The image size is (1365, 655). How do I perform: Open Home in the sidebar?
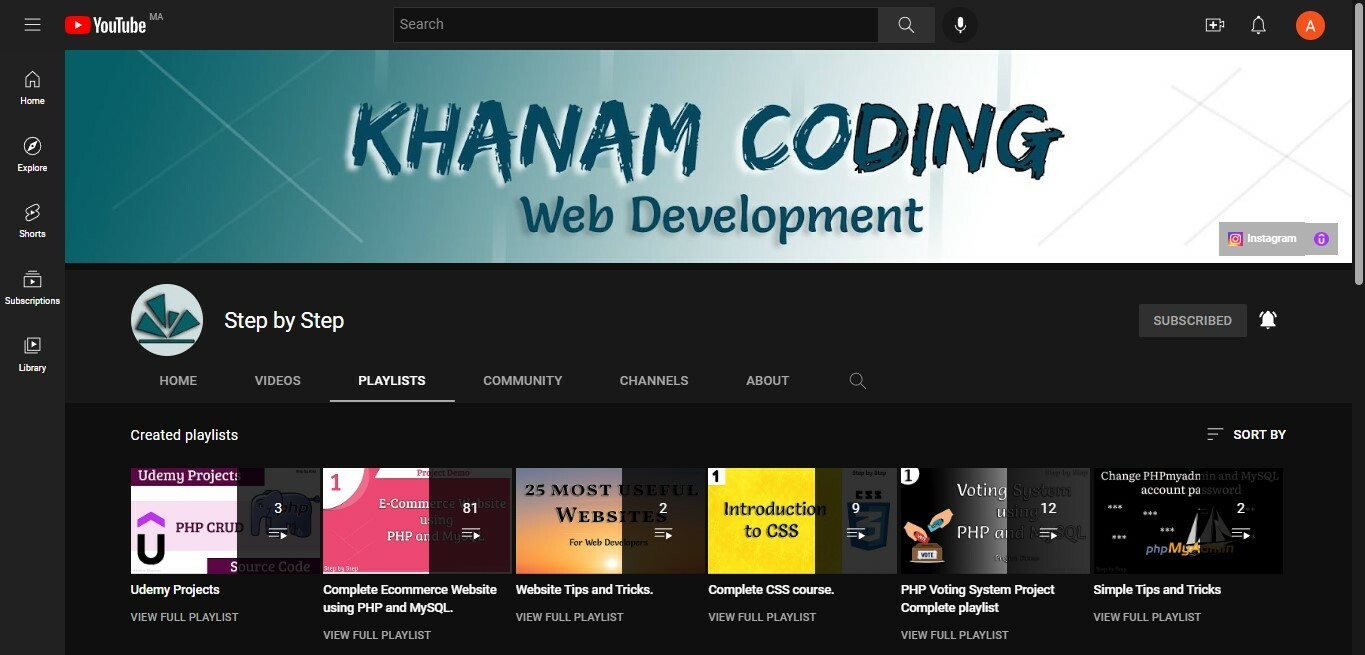(x=32, y=88)
